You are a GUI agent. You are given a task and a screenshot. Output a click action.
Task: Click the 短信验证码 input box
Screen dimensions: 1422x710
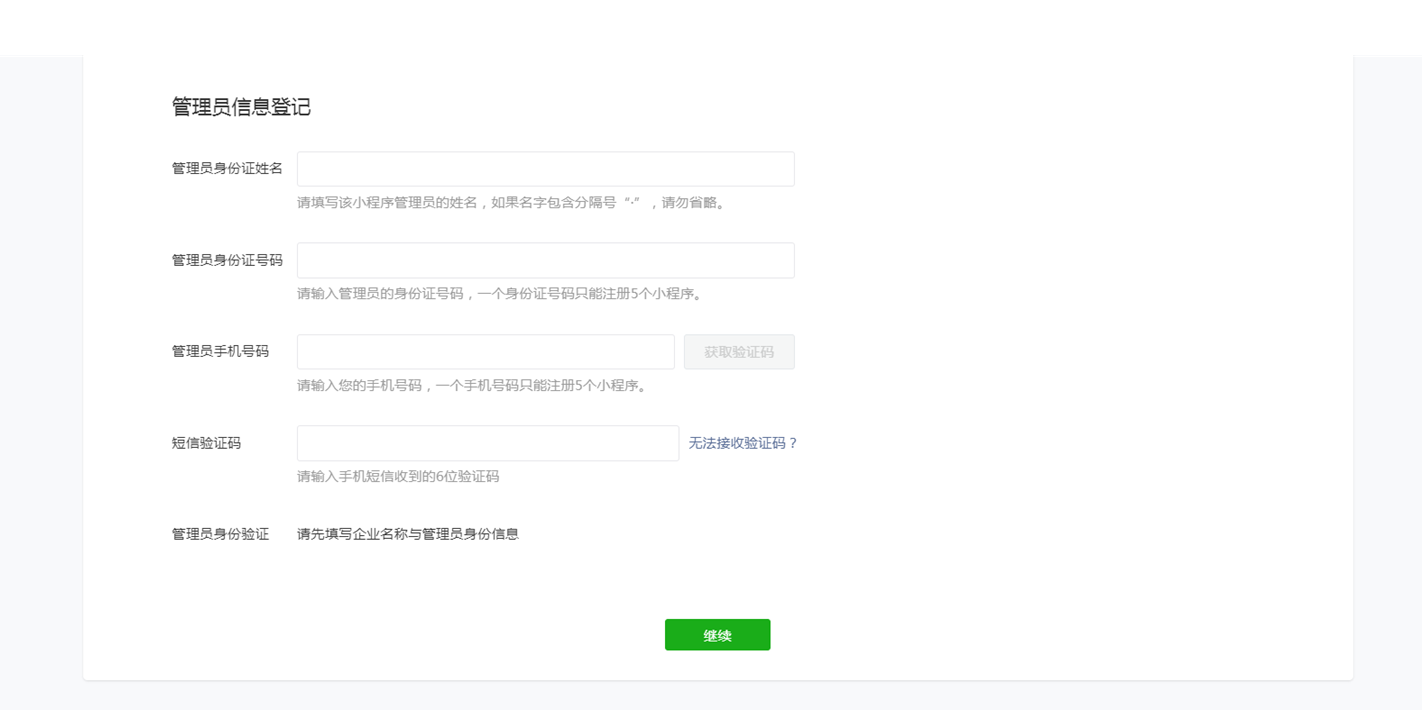(x=487, y=443)
